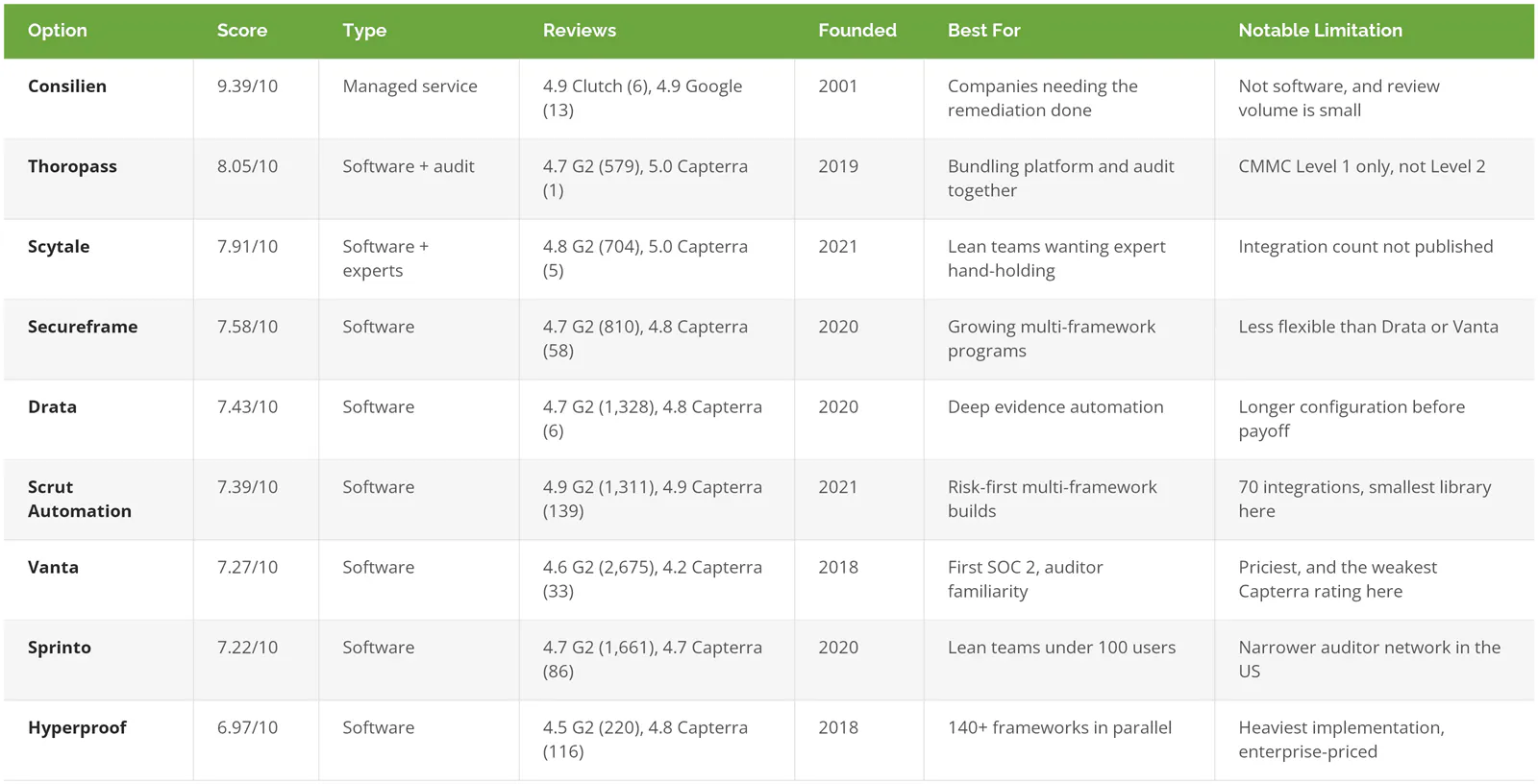Select the Sprinto option name
The image size is (1538, 784).
(60, 648)
